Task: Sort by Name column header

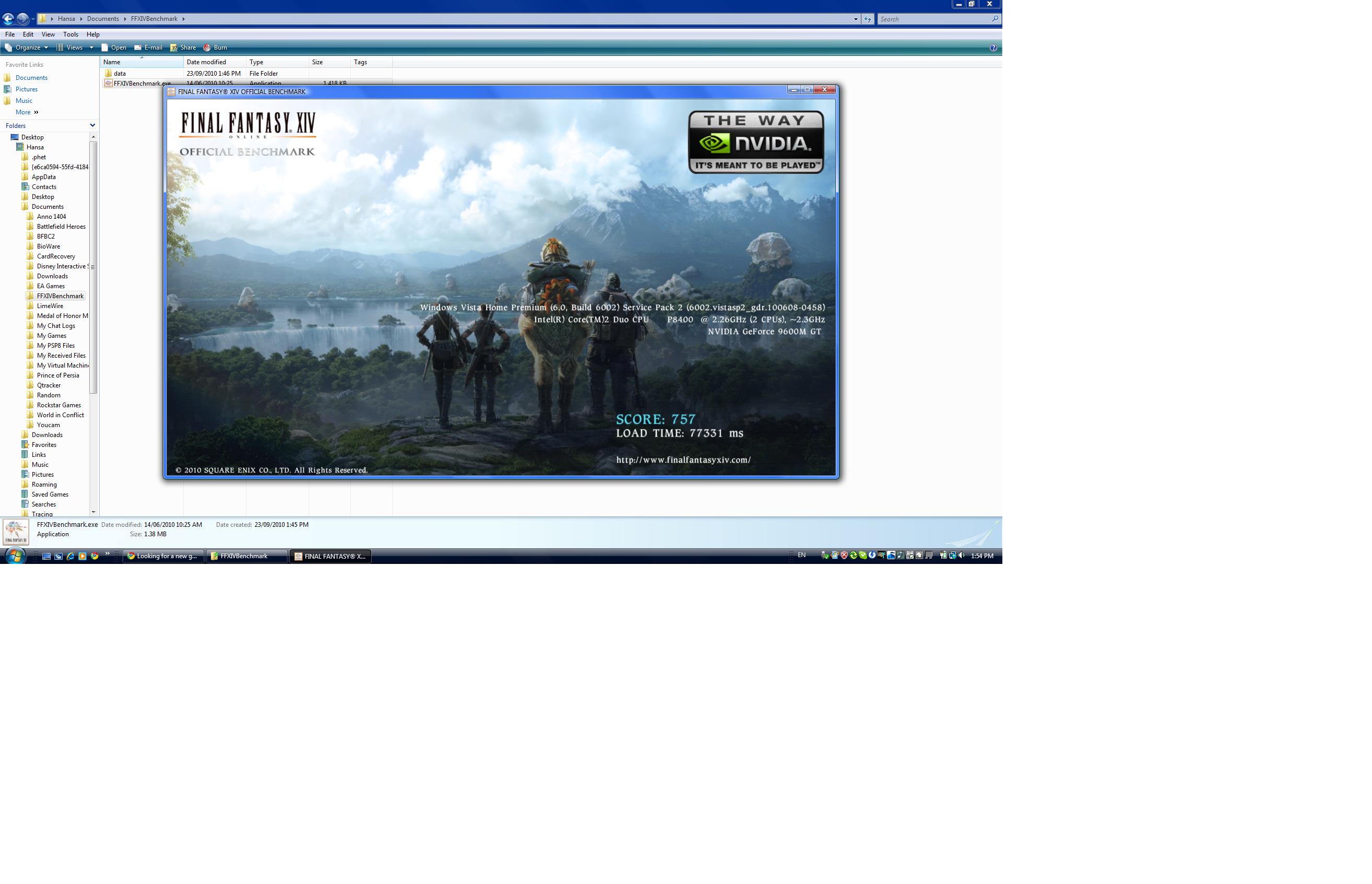Action: [x=141, y=62]
